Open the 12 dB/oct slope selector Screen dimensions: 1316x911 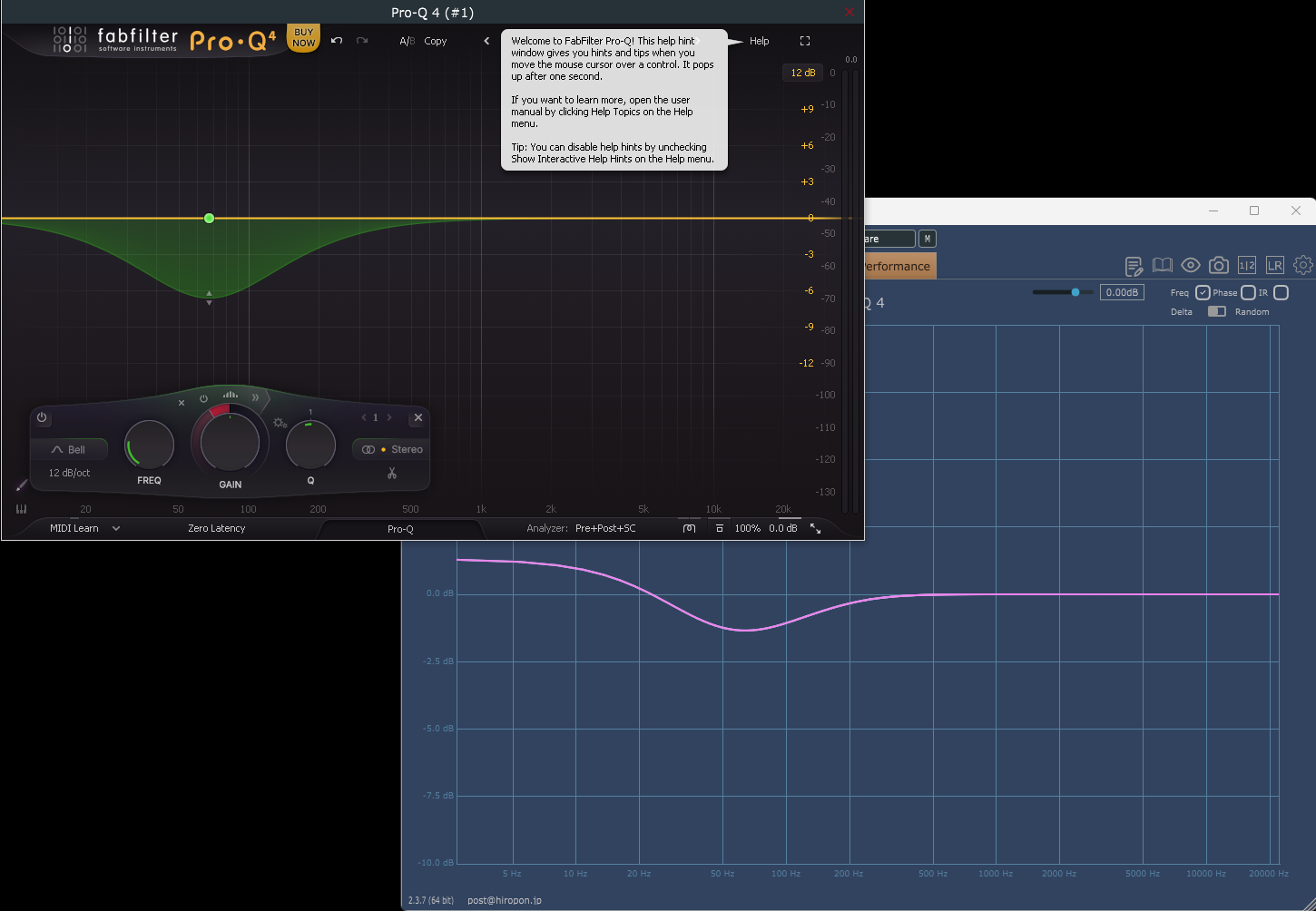pyautogui.click(x=69, y=473)
